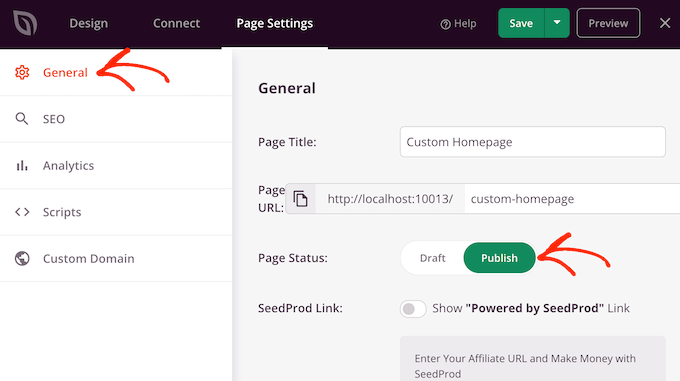The height and width of the screenshot is (381, 680).
Task: Copy the page URL with clipboard icon
Action: (x=301, y=199)
